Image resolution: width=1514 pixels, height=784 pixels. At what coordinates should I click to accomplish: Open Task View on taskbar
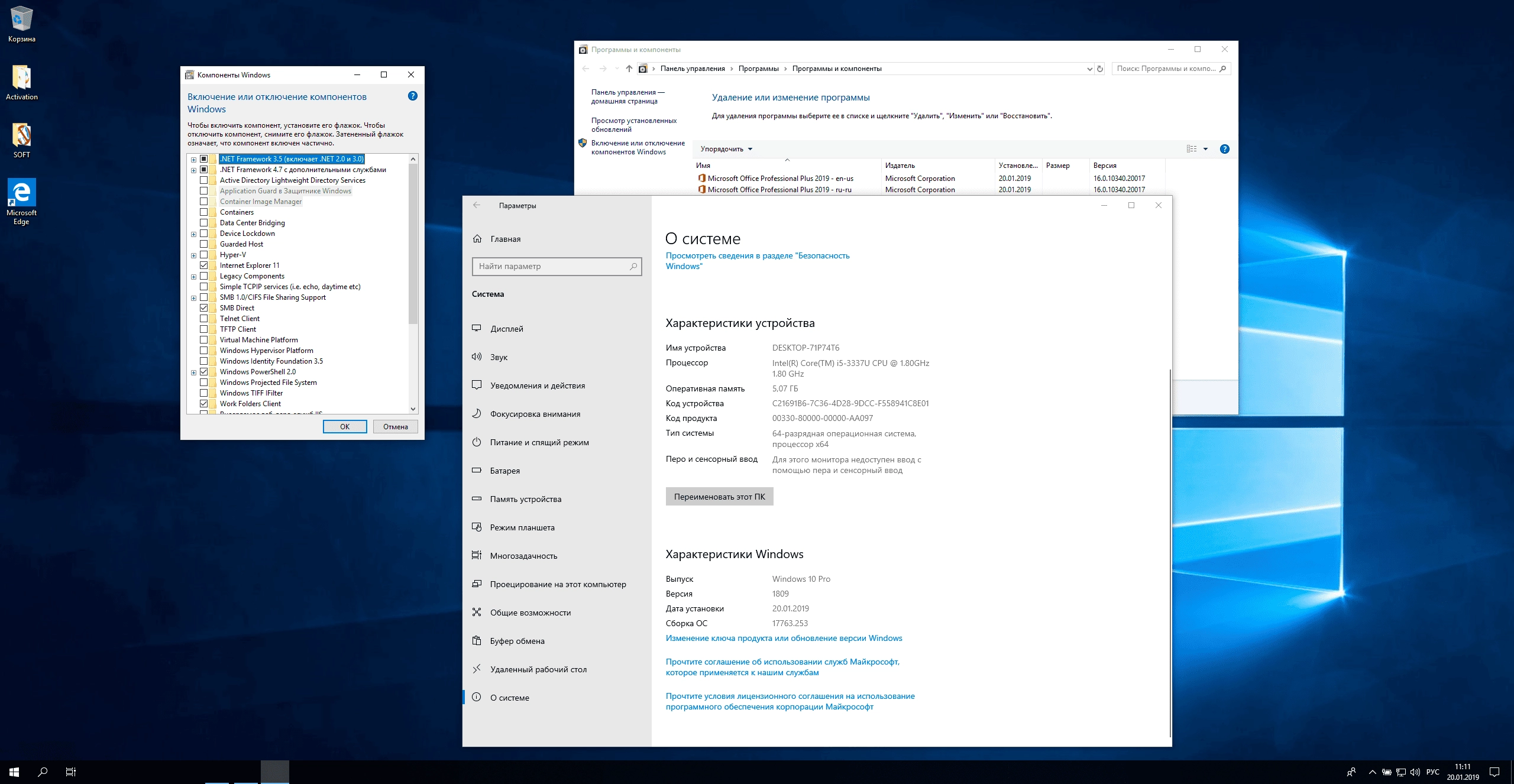click(x=71, y=772)
